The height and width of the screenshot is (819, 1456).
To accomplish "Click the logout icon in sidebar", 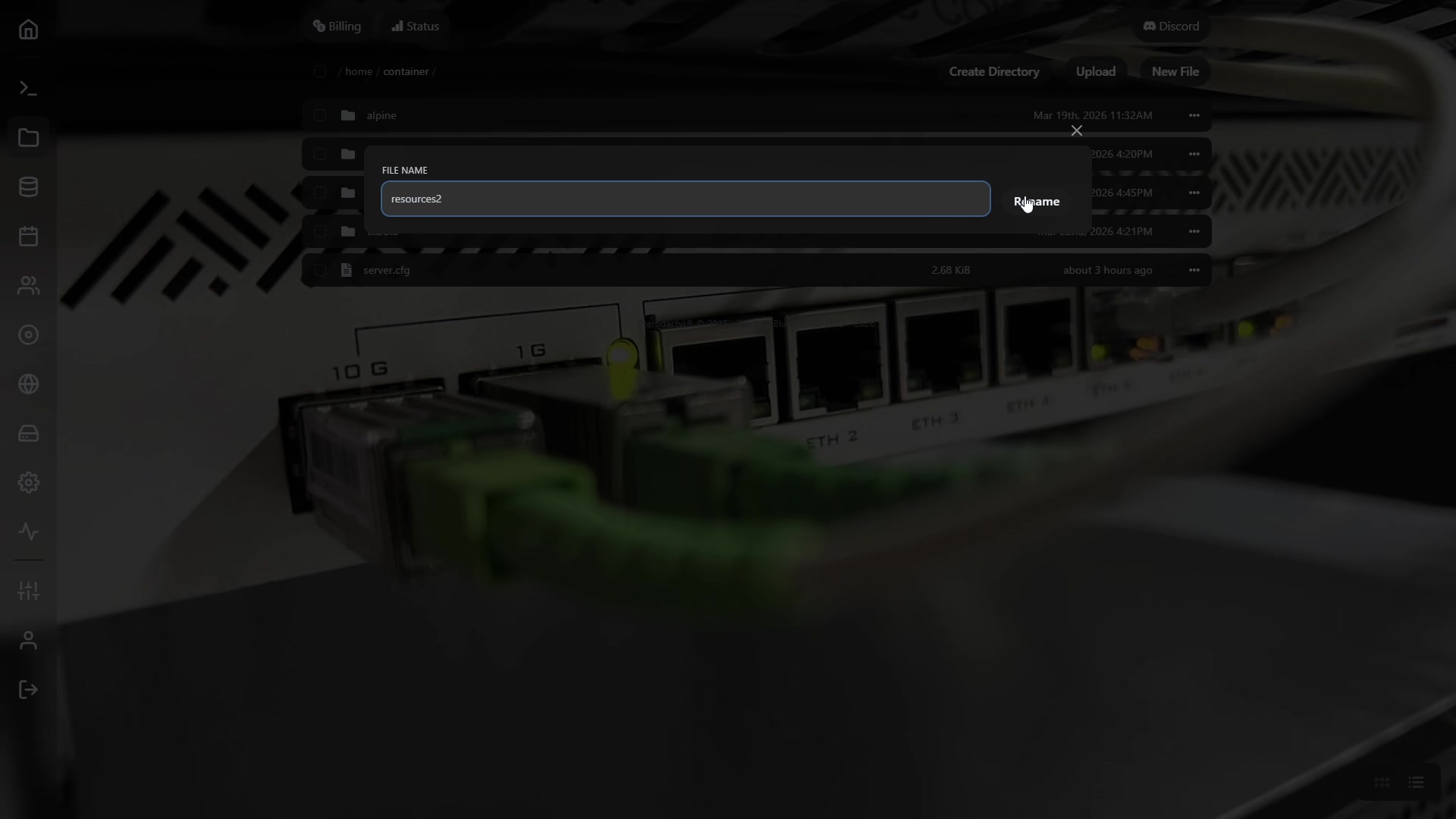I will [28, 690].
